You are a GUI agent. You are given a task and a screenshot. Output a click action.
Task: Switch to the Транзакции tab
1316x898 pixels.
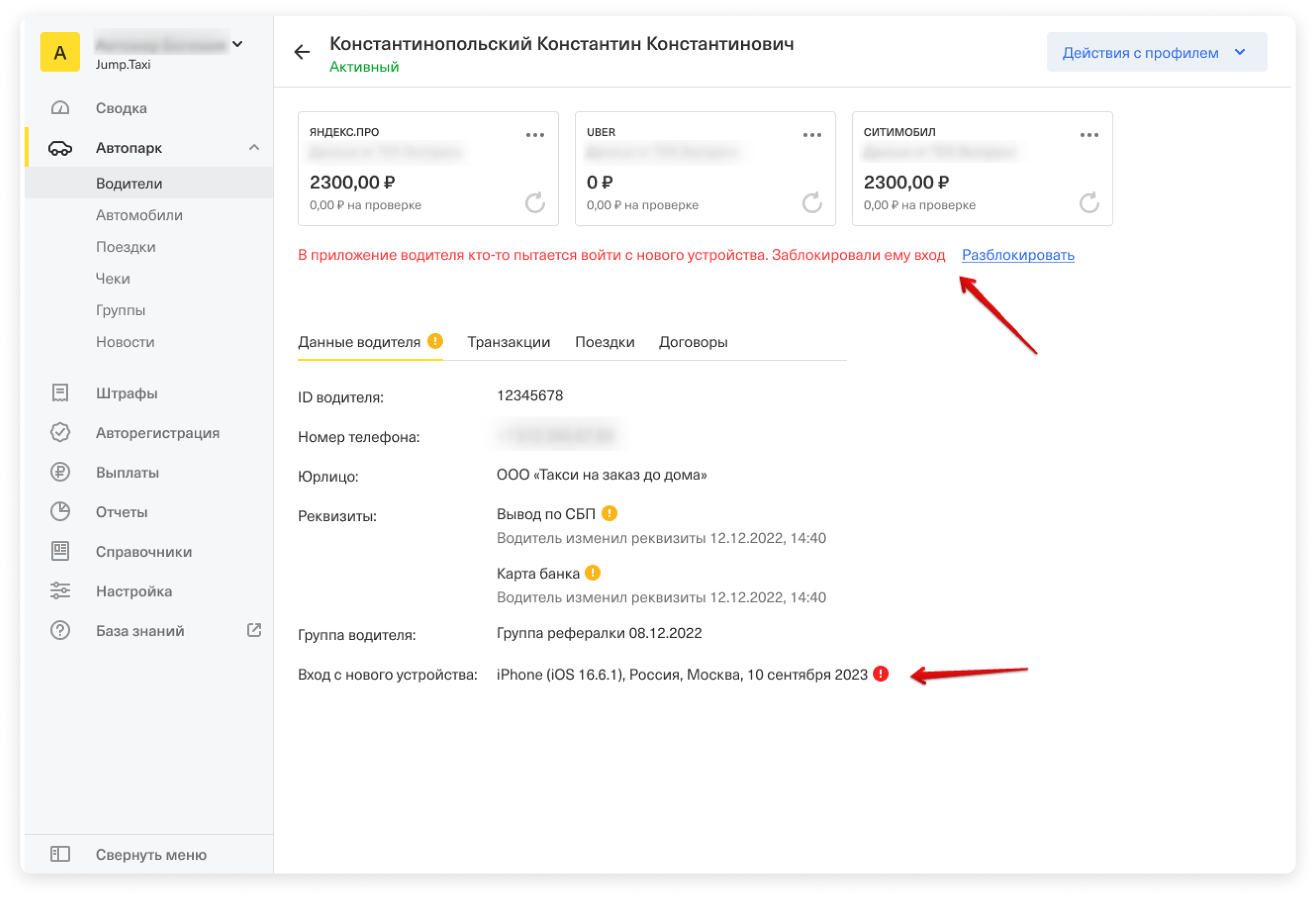click(x=508, y=342)
